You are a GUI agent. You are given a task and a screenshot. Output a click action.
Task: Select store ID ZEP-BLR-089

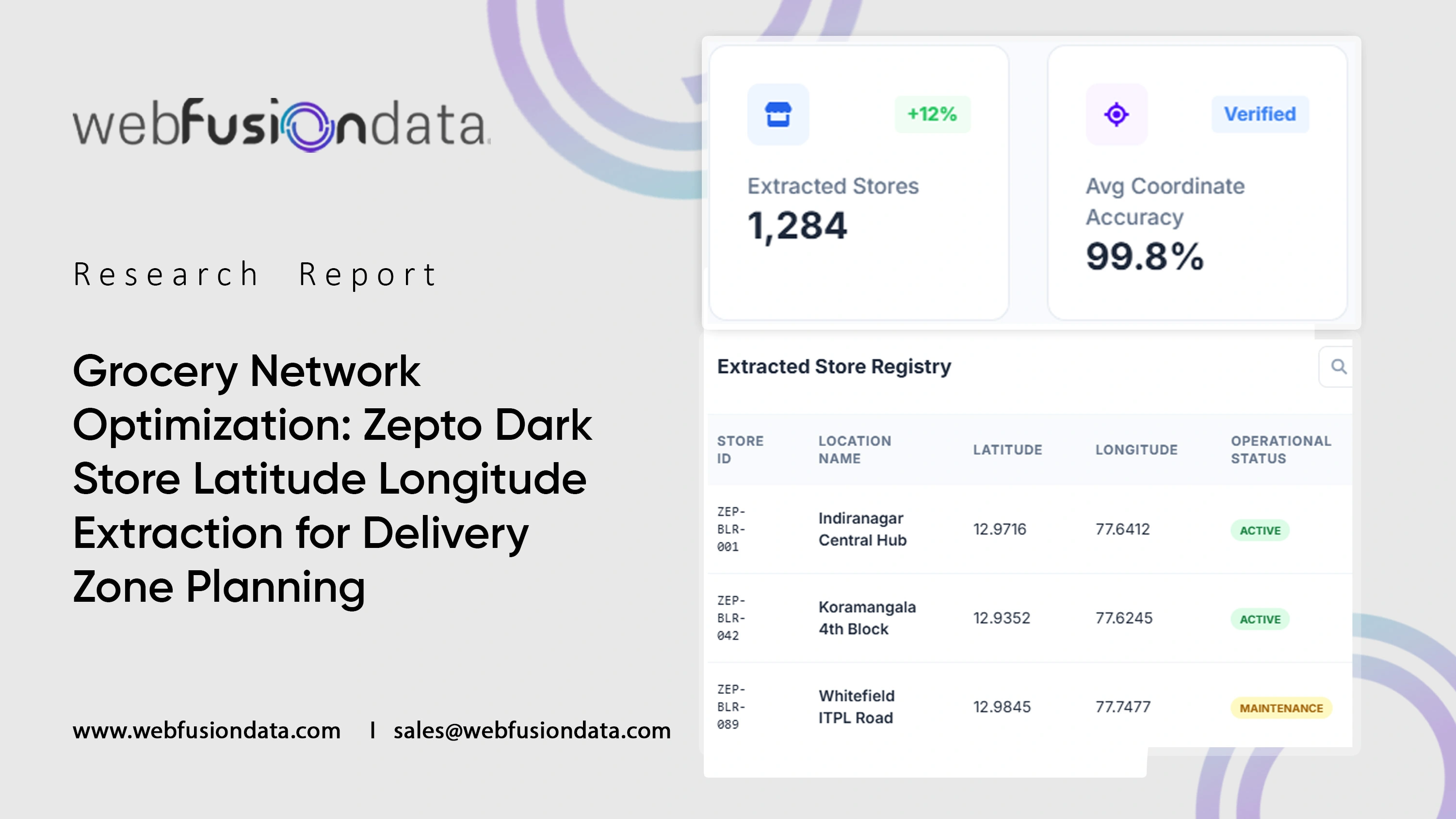pyautogui.click(x=731, y=707)
